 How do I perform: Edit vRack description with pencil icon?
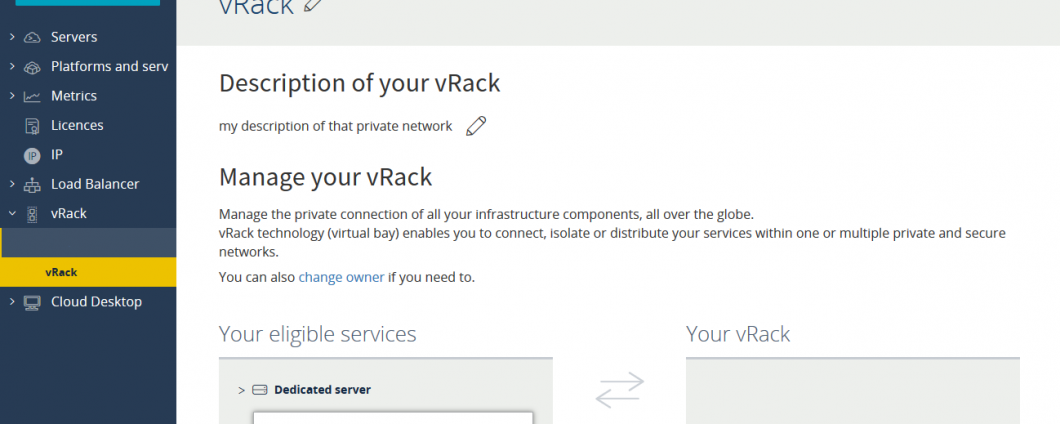pyautogui.click(x=477, y=126)
